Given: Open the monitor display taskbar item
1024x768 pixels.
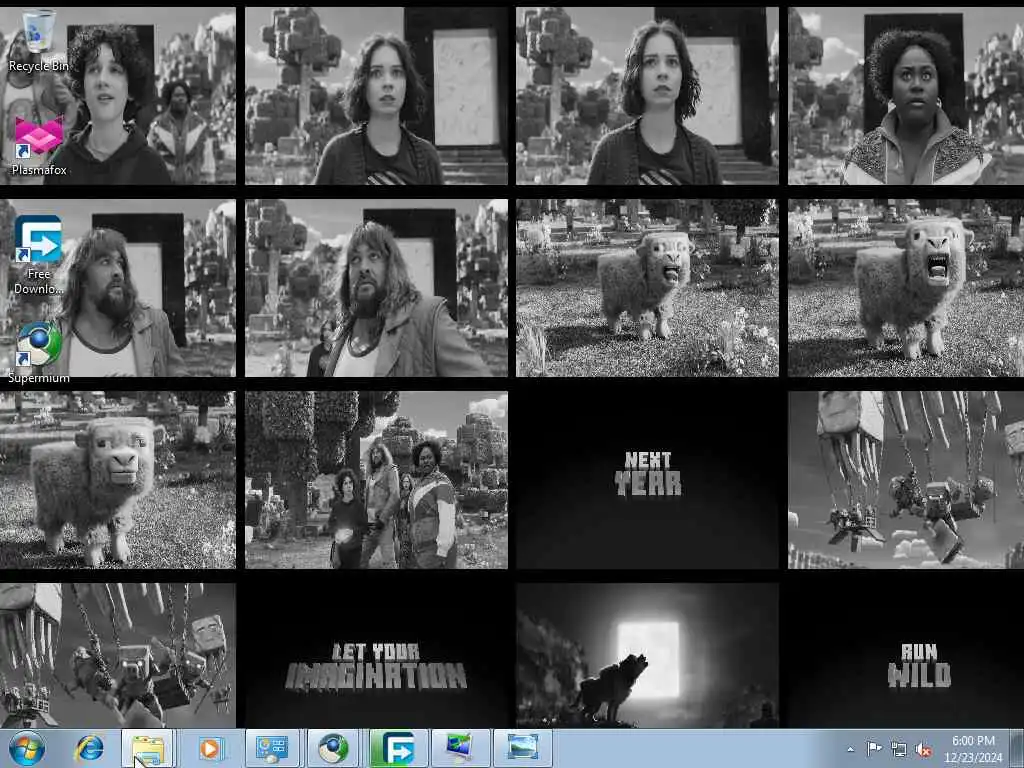Looking at the screenshot, I should pos(460,748).
